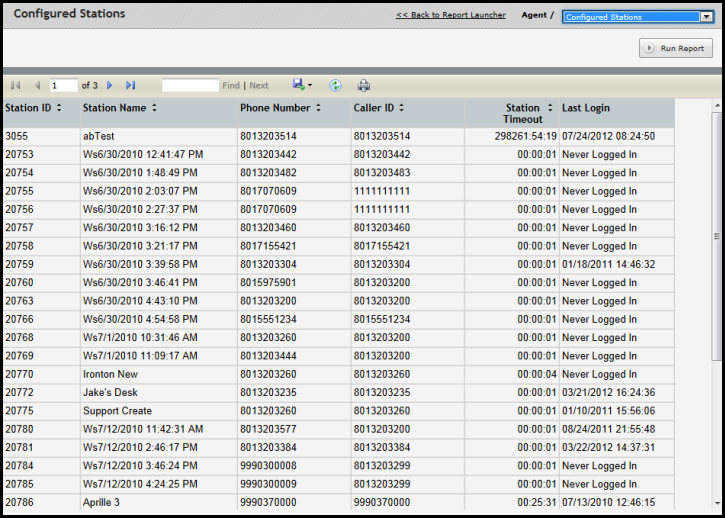Image resolution: width=725 pixels, height=518 pixels.
Task: Select station Ws6/30/2010 3:16:12 PM
Action: 140,228
